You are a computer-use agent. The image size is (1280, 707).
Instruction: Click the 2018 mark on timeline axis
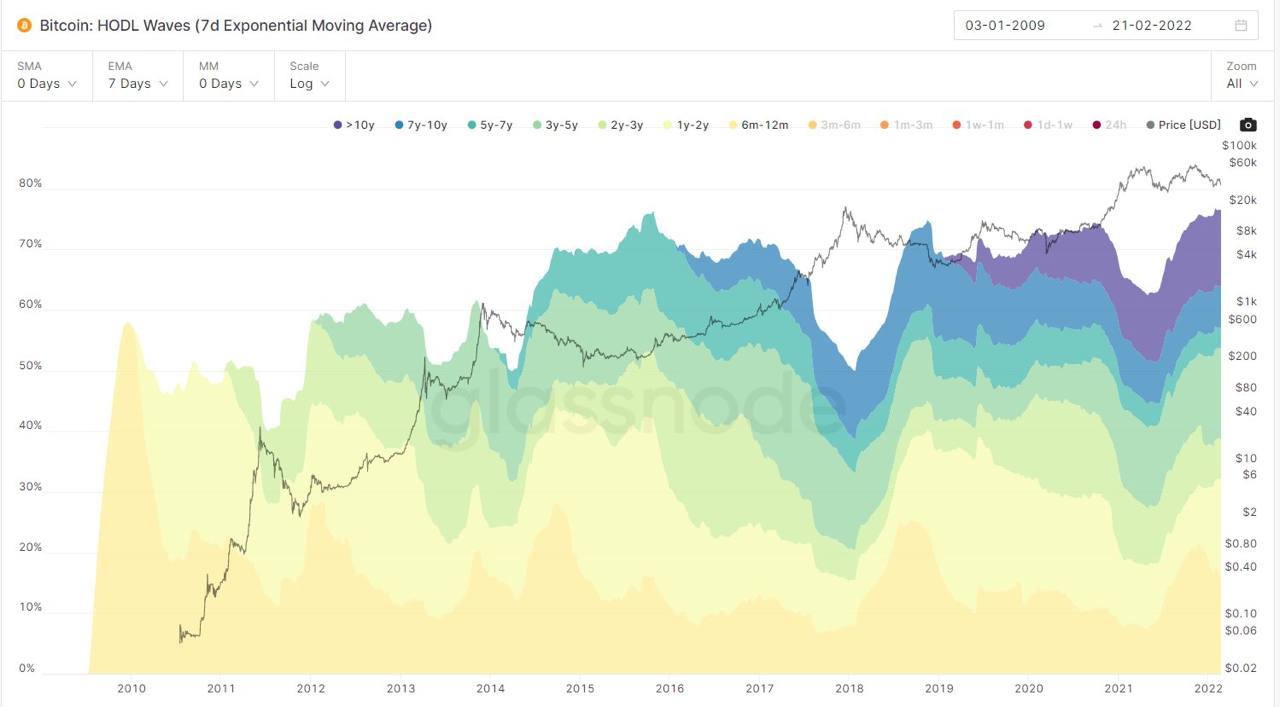point(849,688)
